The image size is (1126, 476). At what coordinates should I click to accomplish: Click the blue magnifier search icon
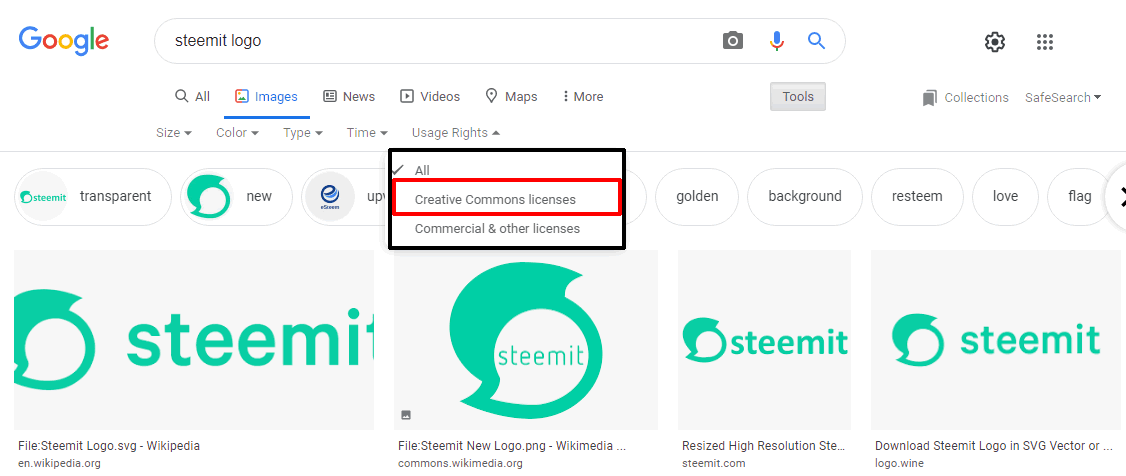816,40
